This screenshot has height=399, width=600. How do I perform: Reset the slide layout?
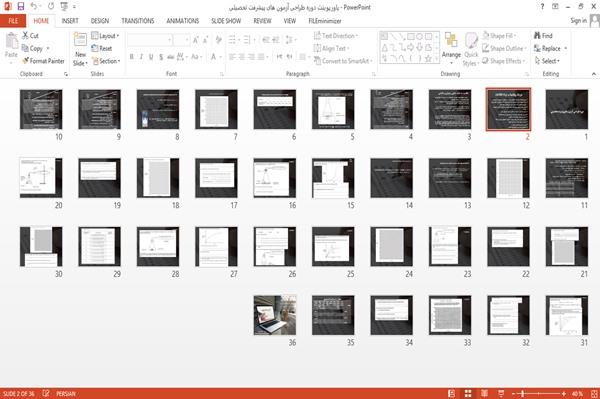102,48
